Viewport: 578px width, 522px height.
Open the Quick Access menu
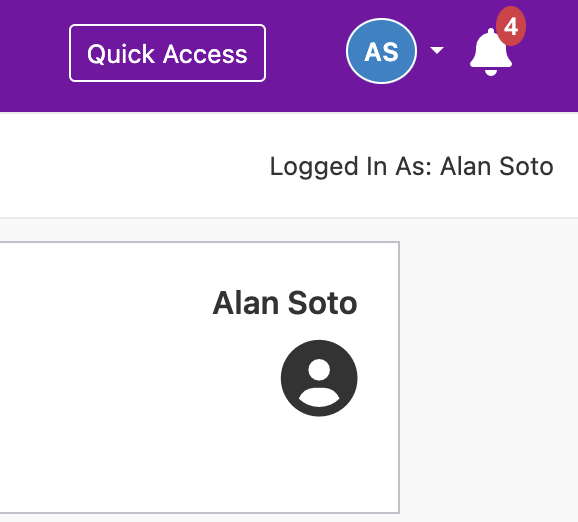pos(167,53)
